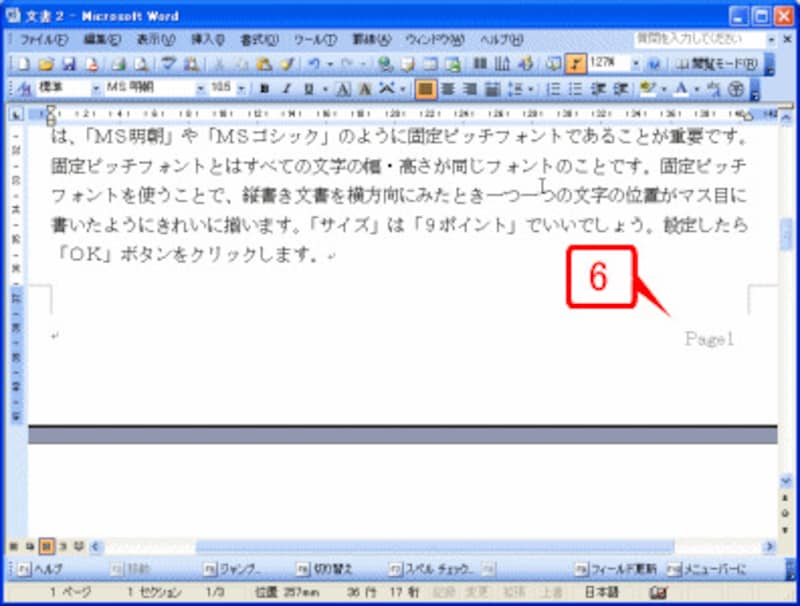Toggle underline formatting
Screen dimensions: 800x606
pyautogui.click(x=308, y=89)
